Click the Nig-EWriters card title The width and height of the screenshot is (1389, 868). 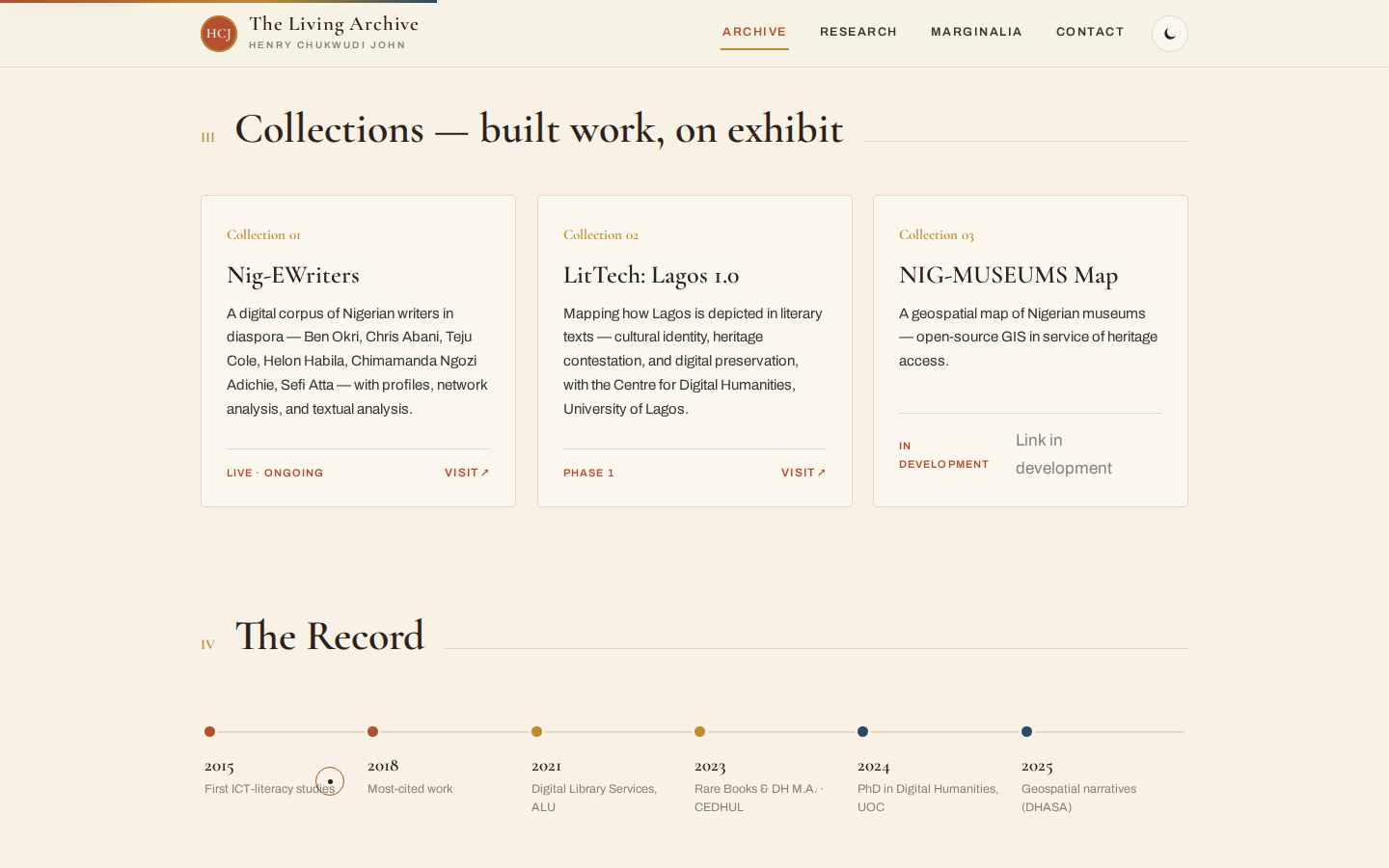pos(293,275)
